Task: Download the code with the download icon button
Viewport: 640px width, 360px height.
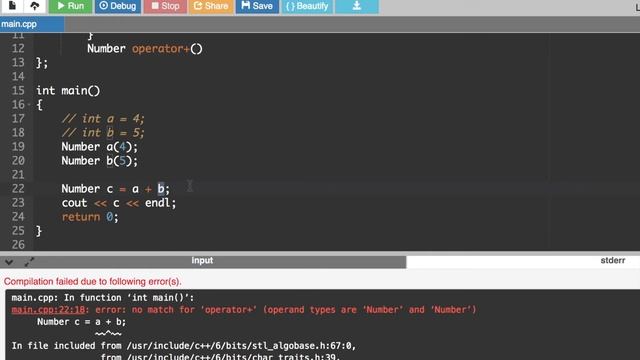Action: tap(357, 6)
